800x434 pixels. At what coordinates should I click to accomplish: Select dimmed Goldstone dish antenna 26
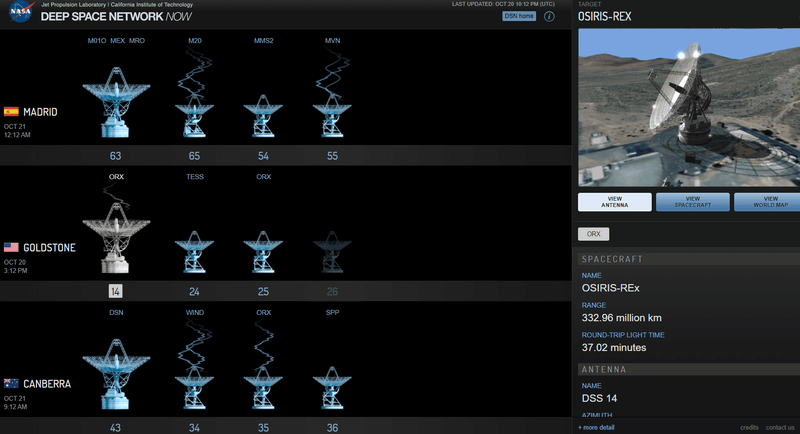(332, 252)
